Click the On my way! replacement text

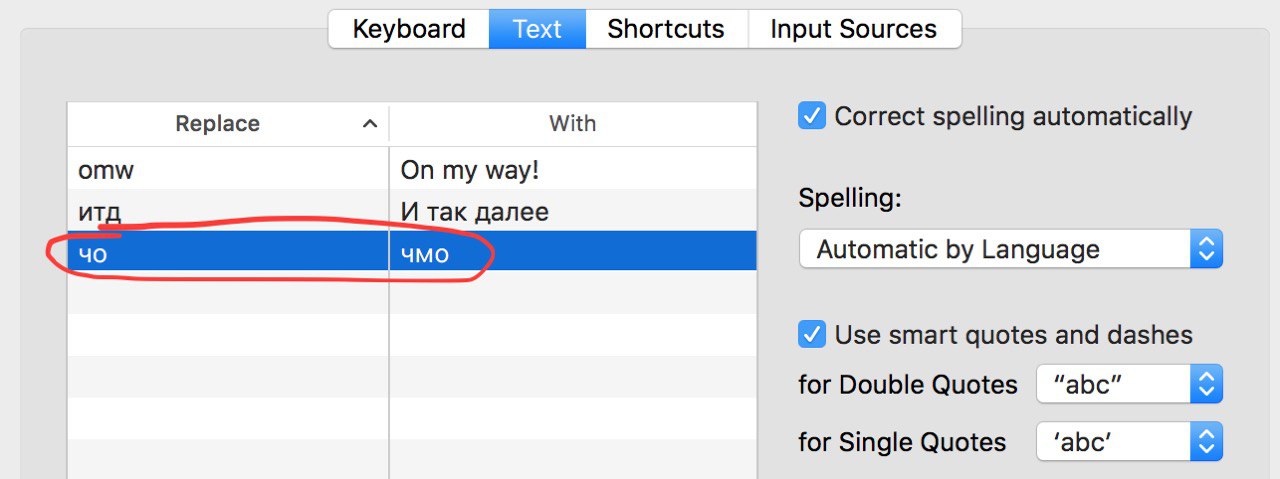tap(470, 170)
